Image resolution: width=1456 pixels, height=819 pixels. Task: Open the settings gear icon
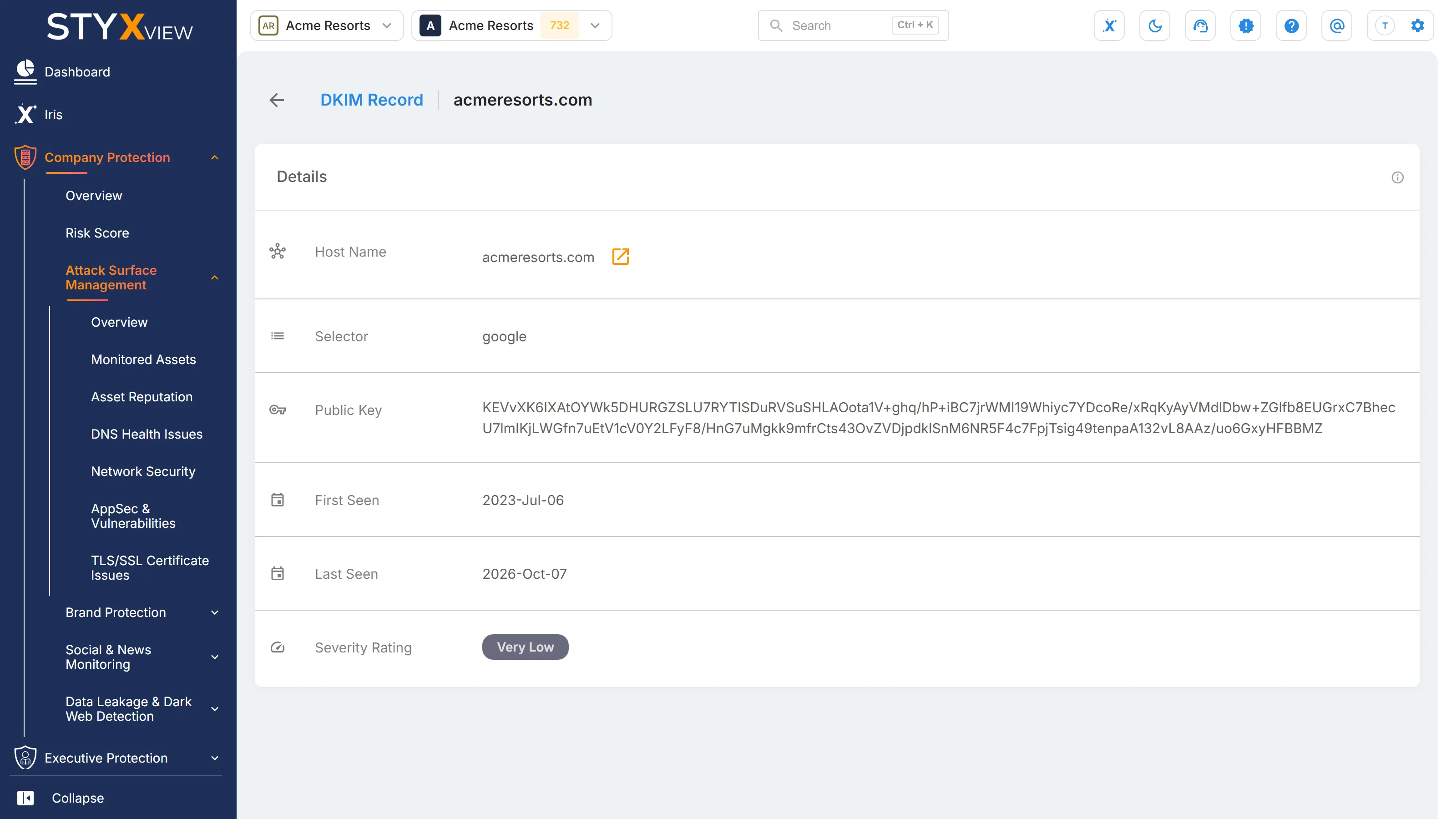coord(1417,25)
